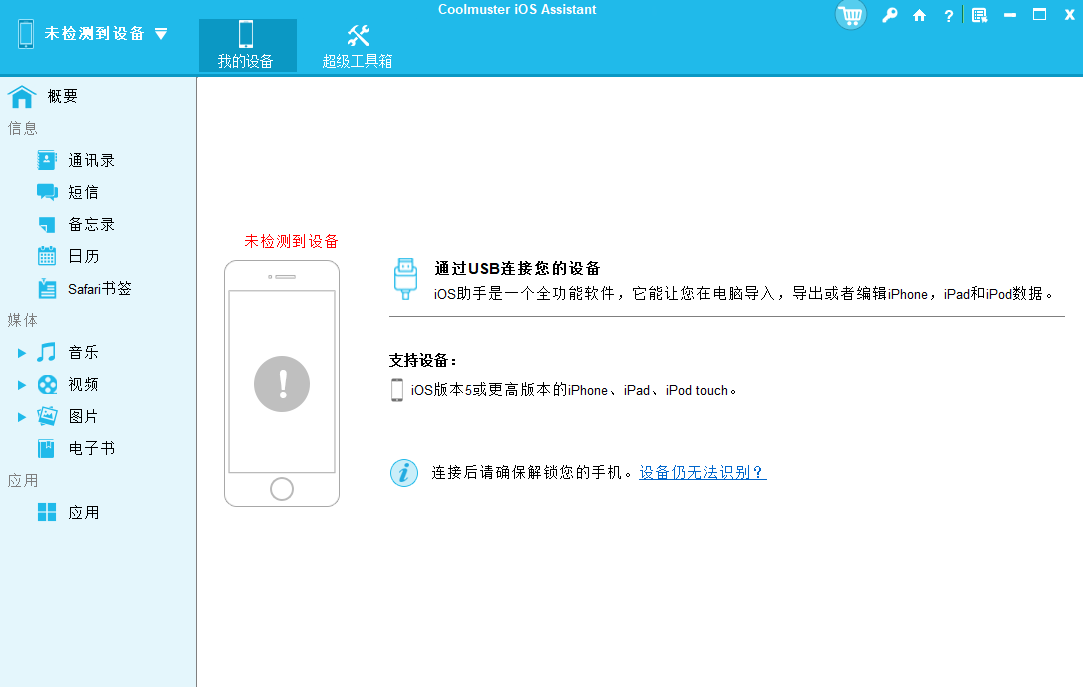
Task: Click the feedback note icon in title bar
Action: click(979, 16)
